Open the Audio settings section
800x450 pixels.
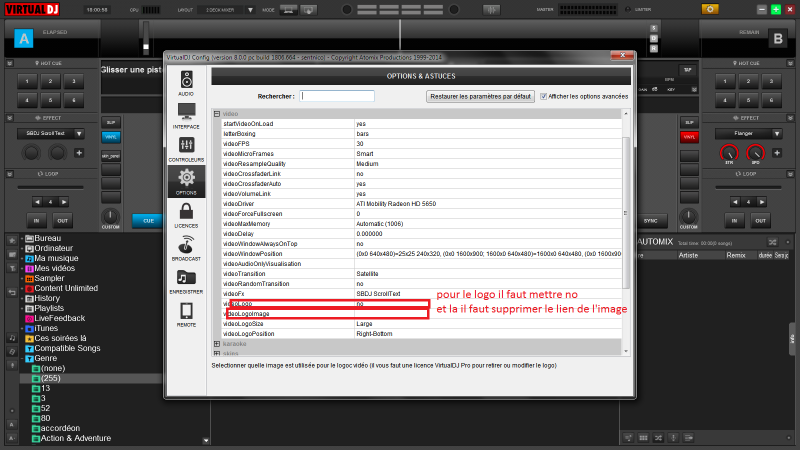pyautogui.click(x=186, y=83)
